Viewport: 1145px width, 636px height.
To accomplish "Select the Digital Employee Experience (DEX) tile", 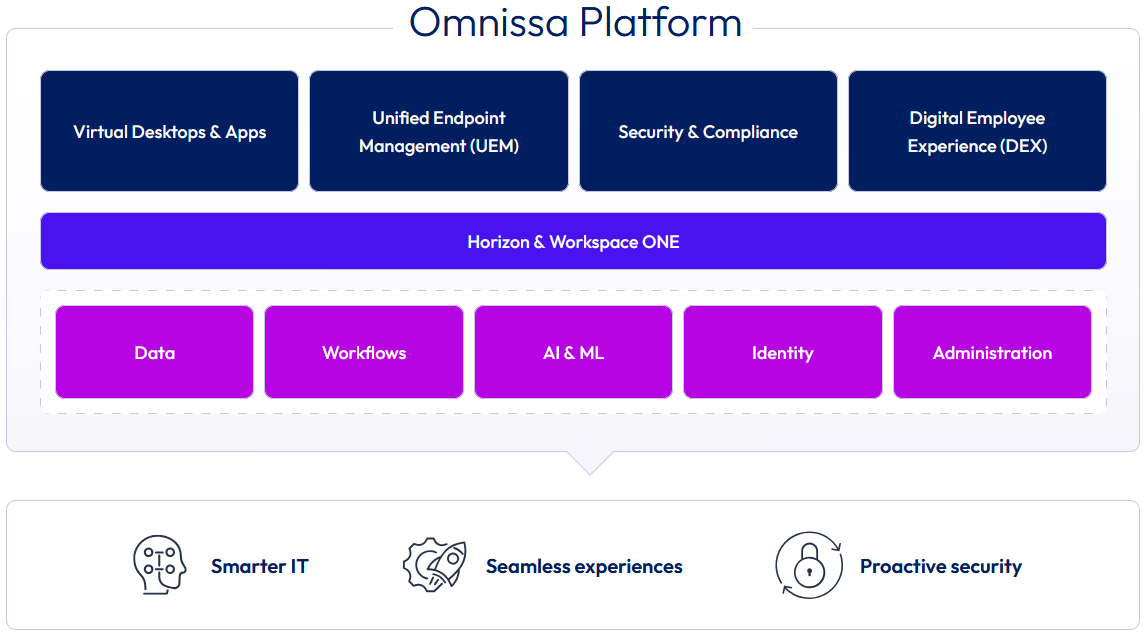I will tap(977, 131).
